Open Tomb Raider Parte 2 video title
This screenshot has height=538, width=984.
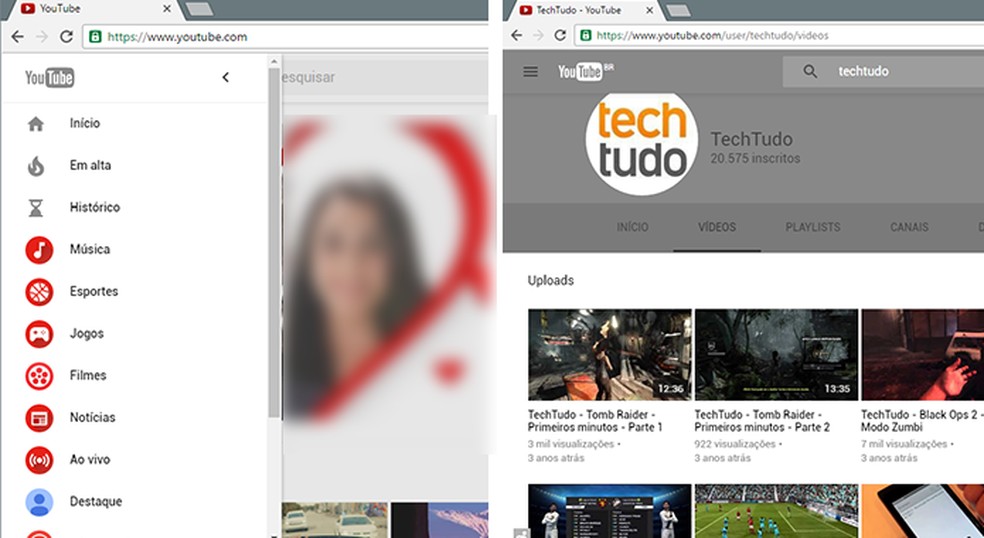762,421
